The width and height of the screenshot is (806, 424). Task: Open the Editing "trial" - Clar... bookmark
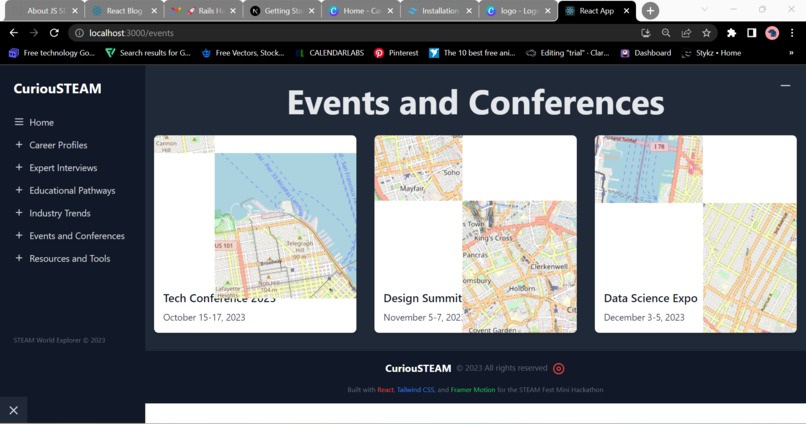pyautogui.click(x=567, y=53)
